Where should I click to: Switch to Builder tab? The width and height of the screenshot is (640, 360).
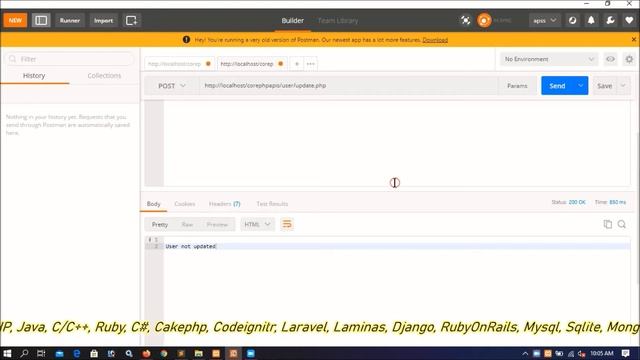(292, 20)
